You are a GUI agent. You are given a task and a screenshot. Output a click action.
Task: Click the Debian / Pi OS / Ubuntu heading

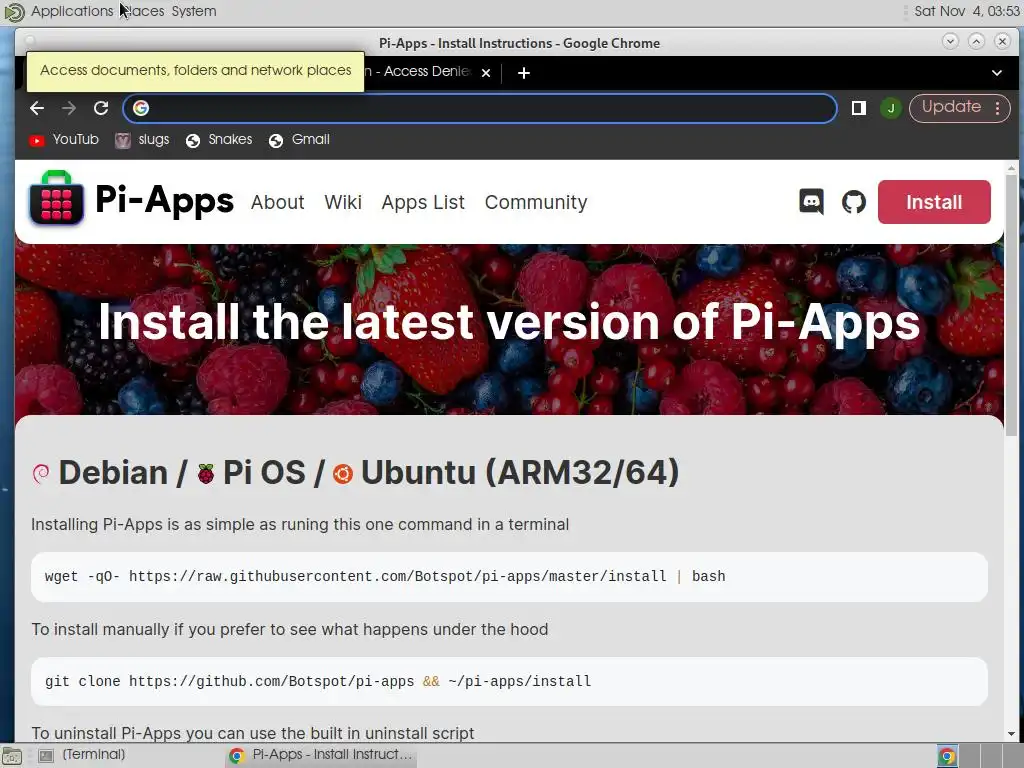tap(356, 473)
